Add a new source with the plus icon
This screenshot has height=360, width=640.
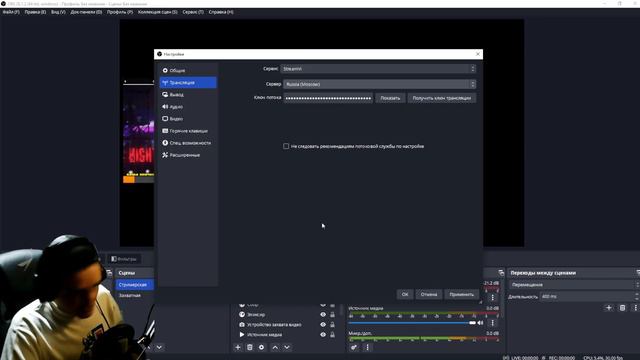[238, 347]
